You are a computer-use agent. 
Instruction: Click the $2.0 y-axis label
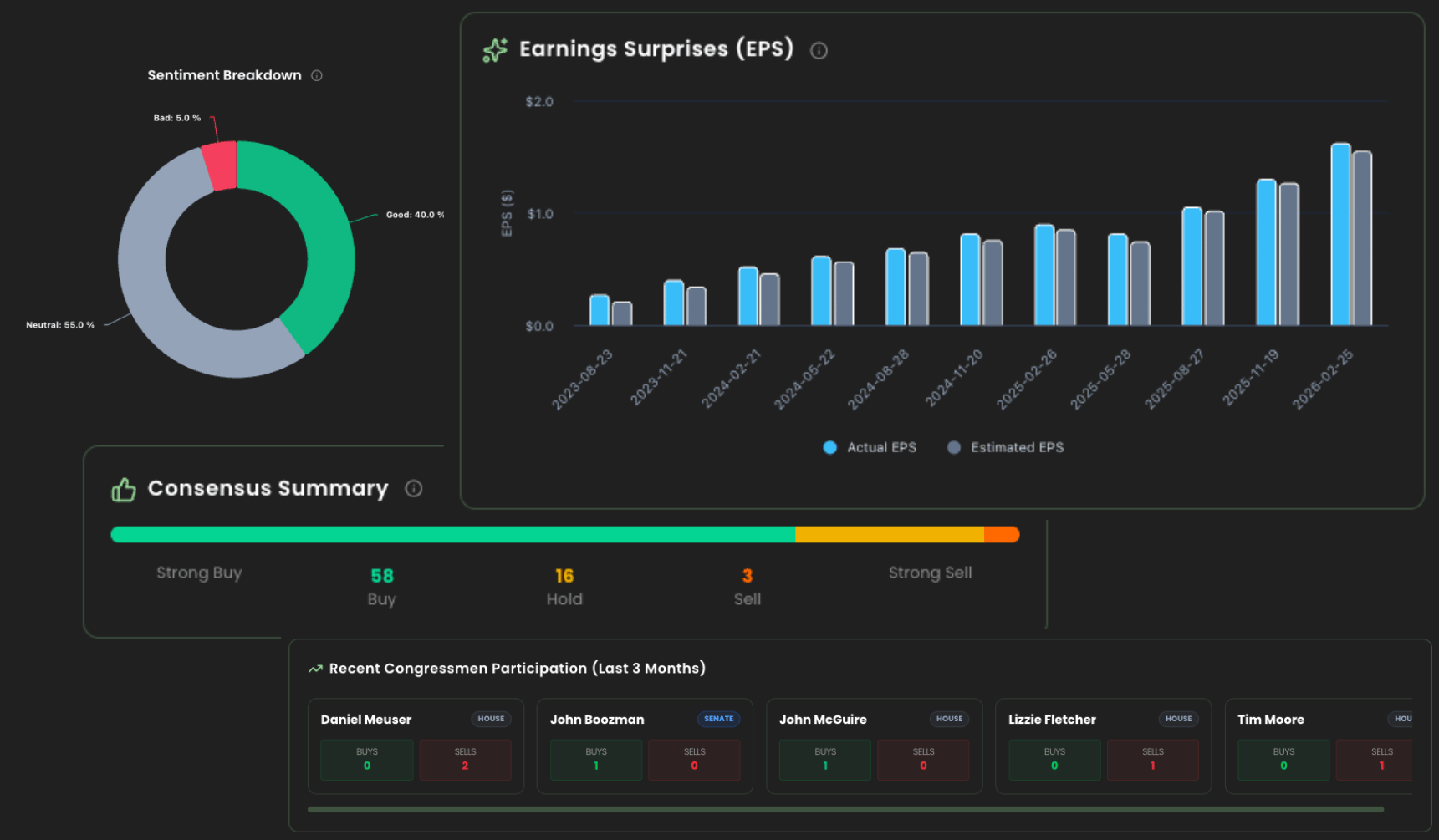coord(539,102)
